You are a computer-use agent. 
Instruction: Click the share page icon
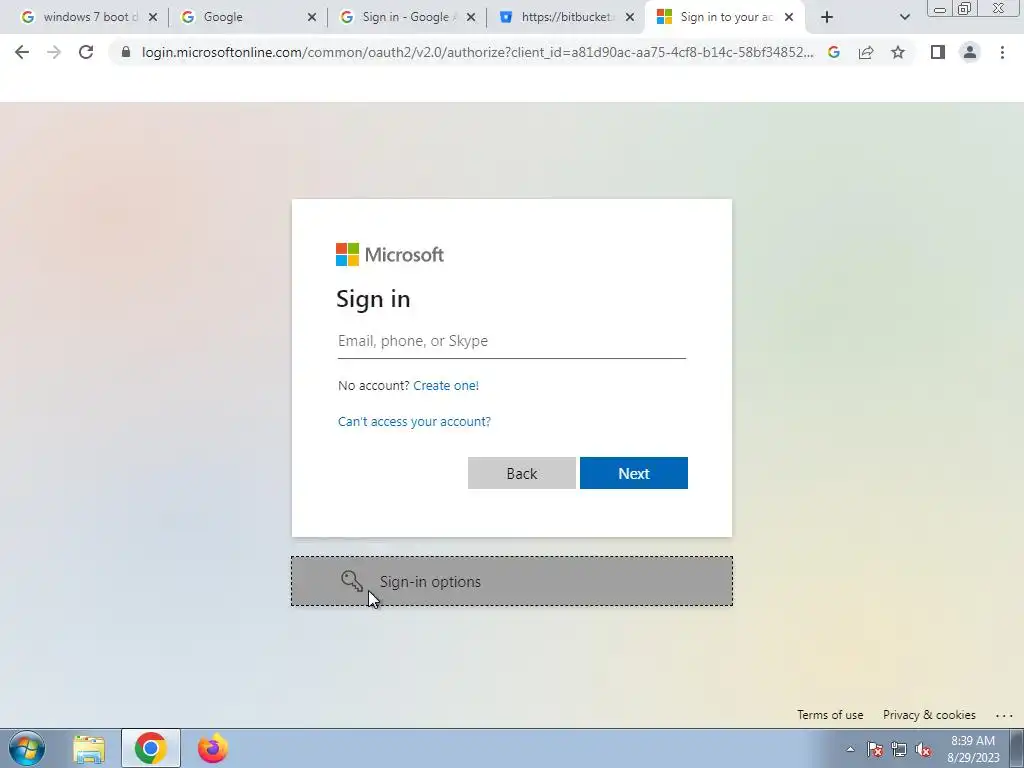(866, 52)
